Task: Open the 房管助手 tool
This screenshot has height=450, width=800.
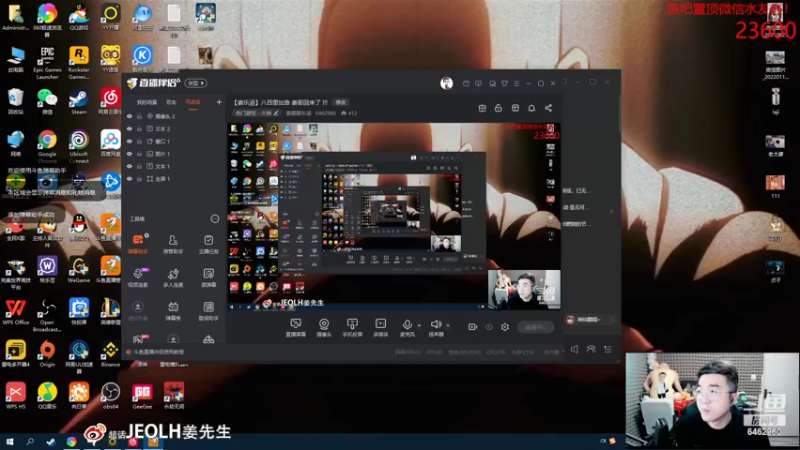Action: pyautogui.click(x=173, y=243)
